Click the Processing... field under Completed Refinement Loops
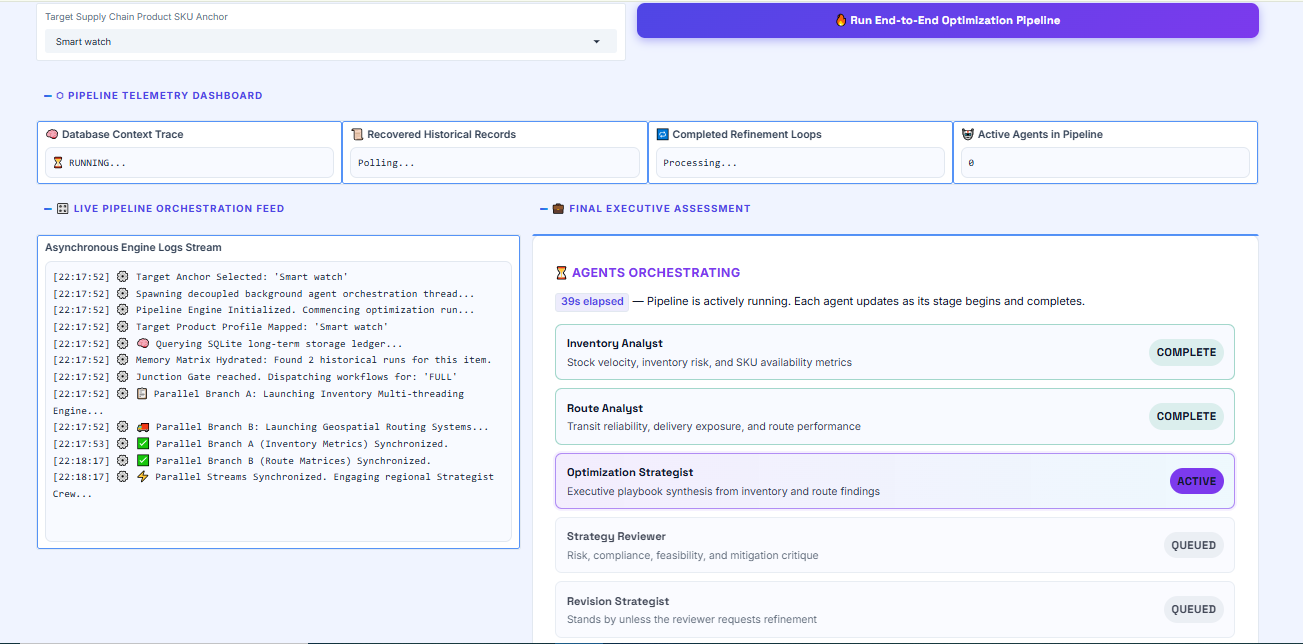Screen dimensions: 1303x644 [x=799, y=163]
